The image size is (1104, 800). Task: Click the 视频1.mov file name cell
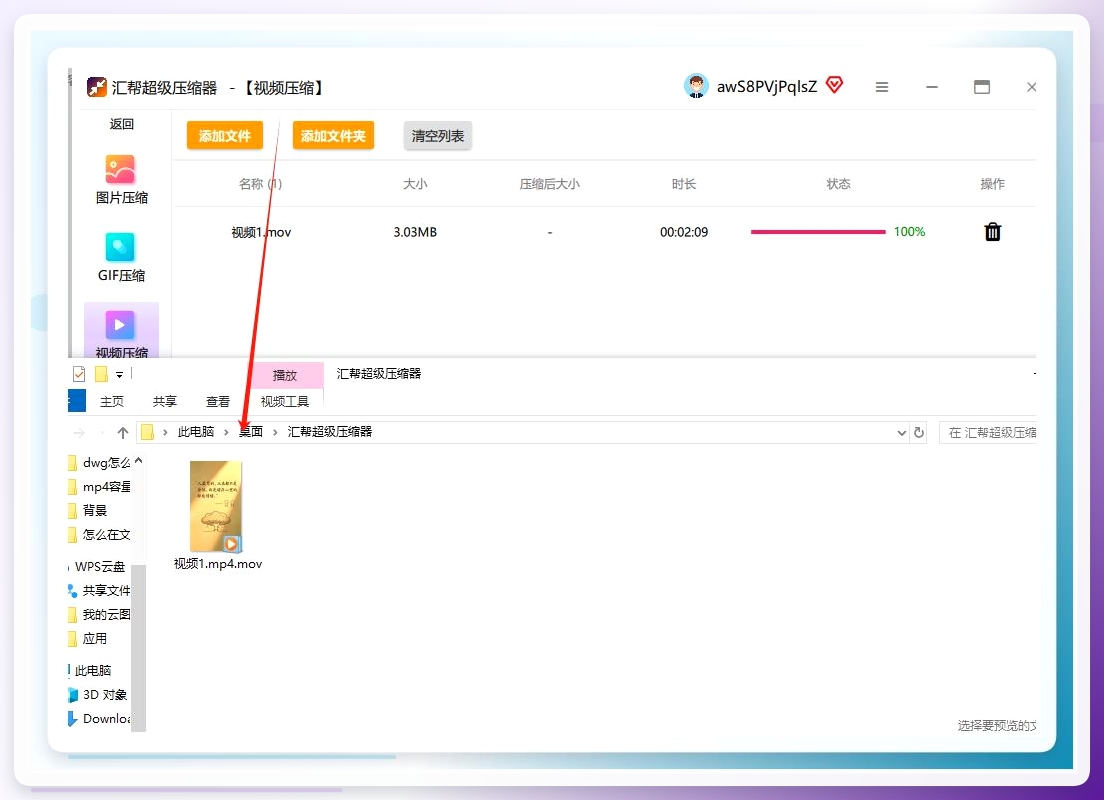(261, 232)
